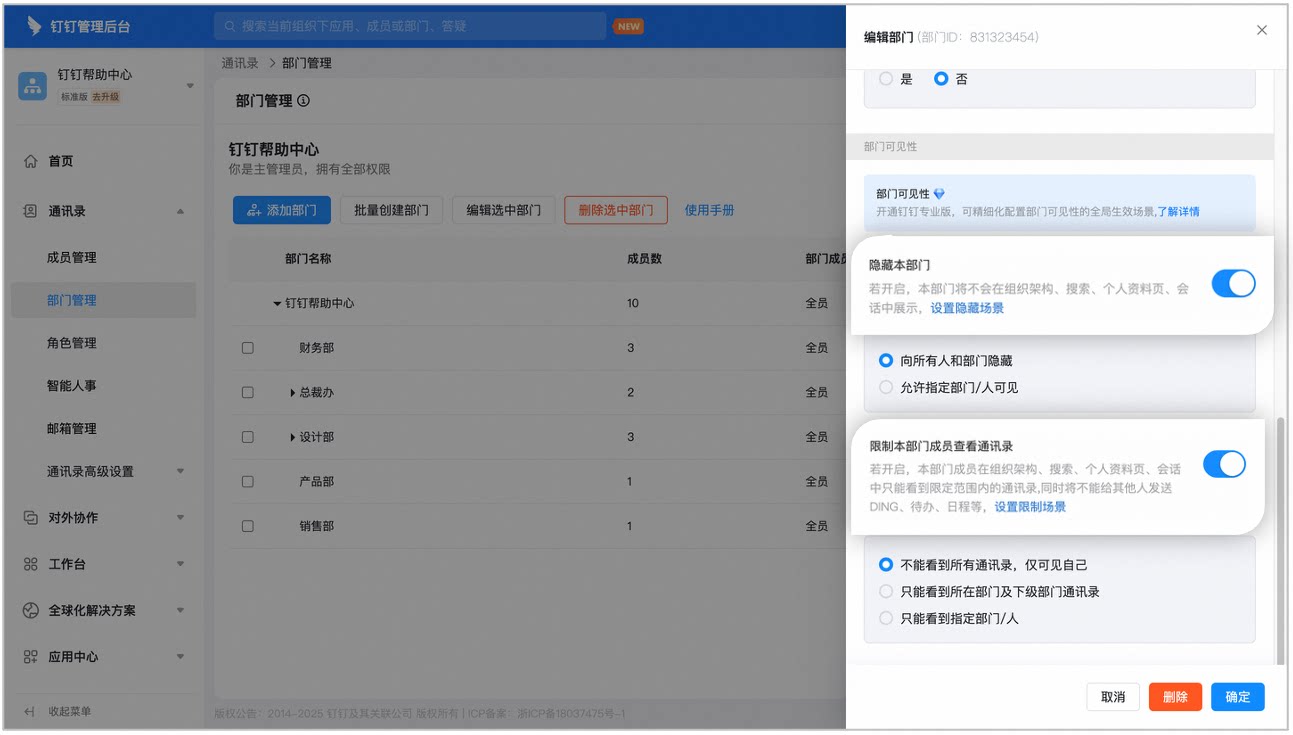The width and height of the screenshot is (1293, 735).
Task: Turn off the 隐藏本部门 toggle switch
Action: [x=1233, y=284]
